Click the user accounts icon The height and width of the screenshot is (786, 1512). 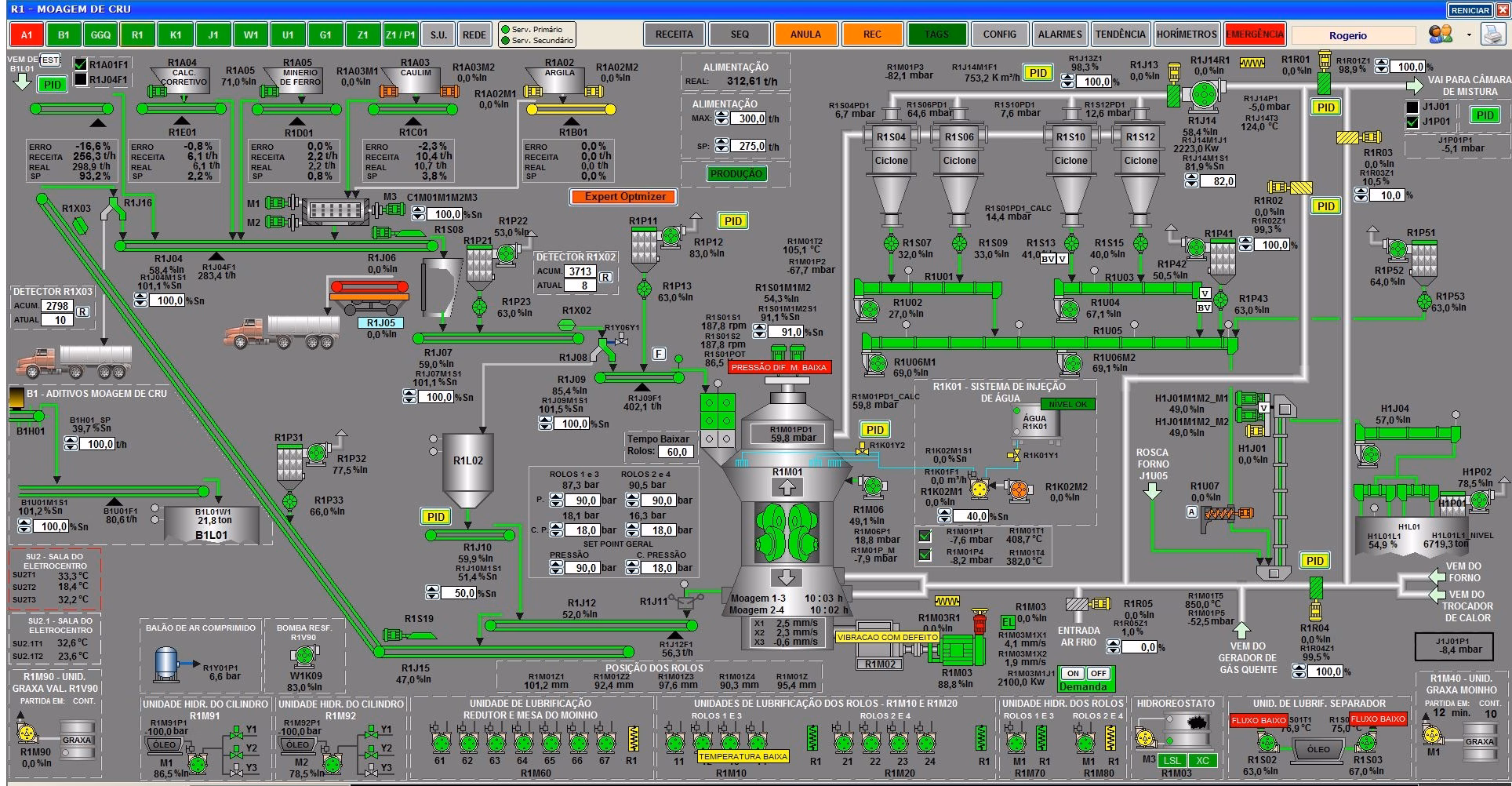(x=1440, y=34)
